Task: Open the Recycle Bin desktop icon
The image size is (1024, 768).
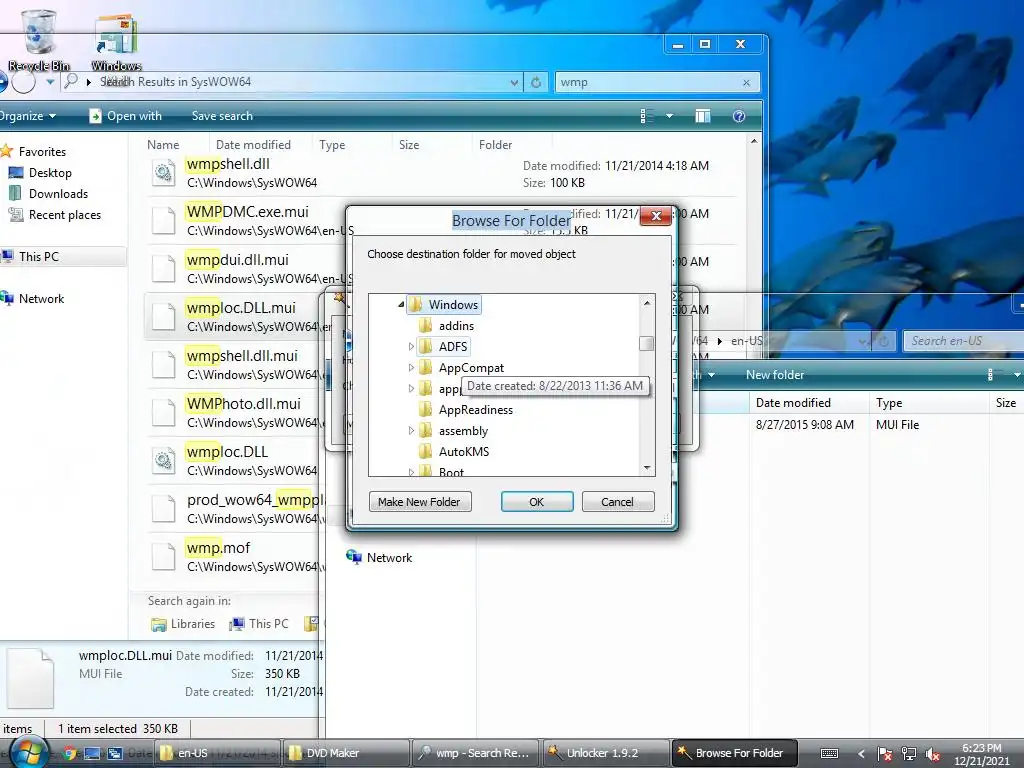Action: click(x=39, y=39)
